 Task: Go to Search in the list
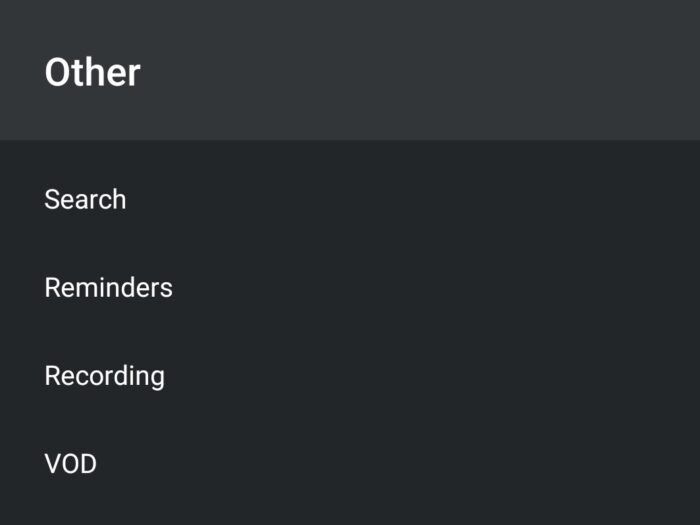click(x=86, y=199)
